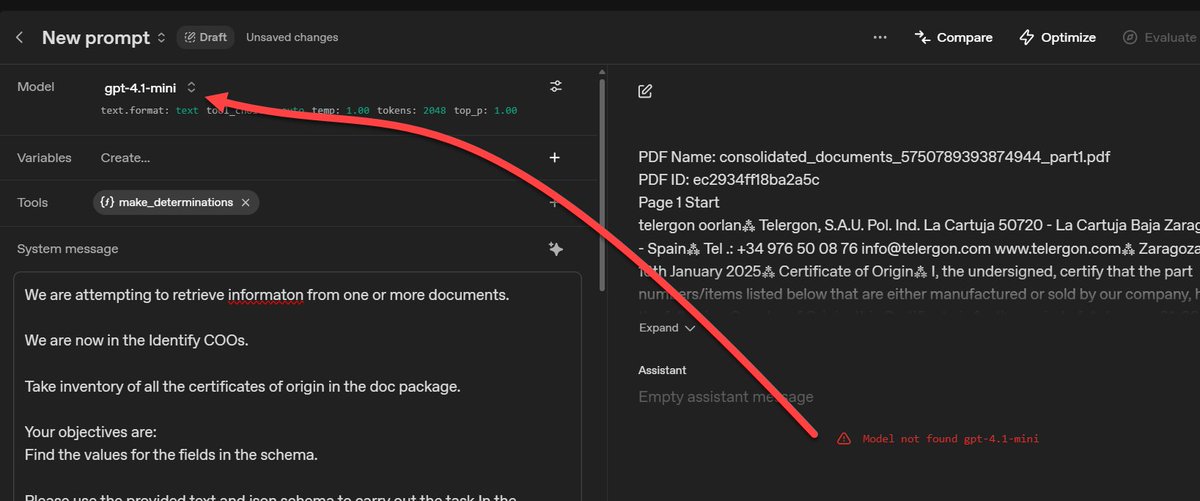This screenshot has width=1200, height=501.
Task: Click the Tools label
Action: 33,202
